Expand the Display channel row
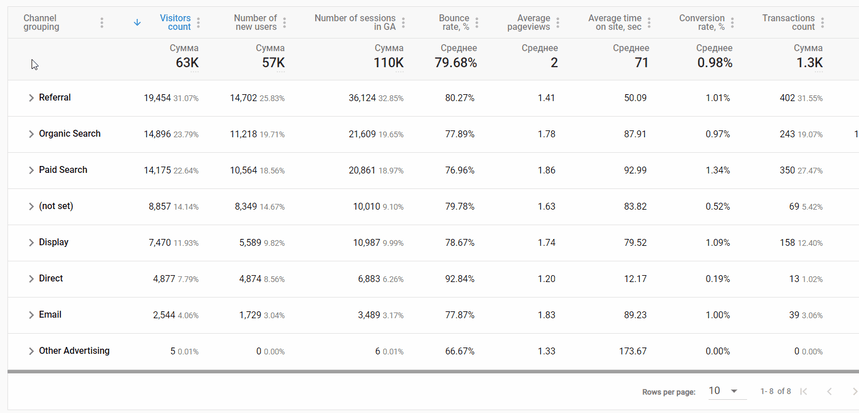The width and height of the screenshot is (859, 413). click(31, 242)
